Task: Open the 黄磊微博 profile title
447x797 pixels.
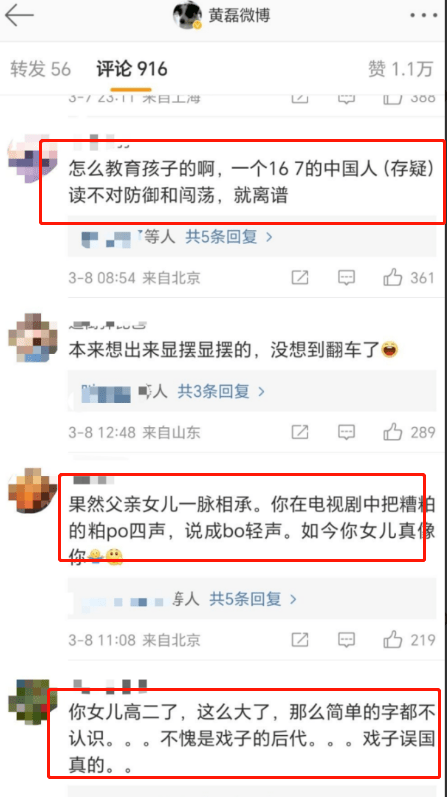Action: click(x=239, y=15)
